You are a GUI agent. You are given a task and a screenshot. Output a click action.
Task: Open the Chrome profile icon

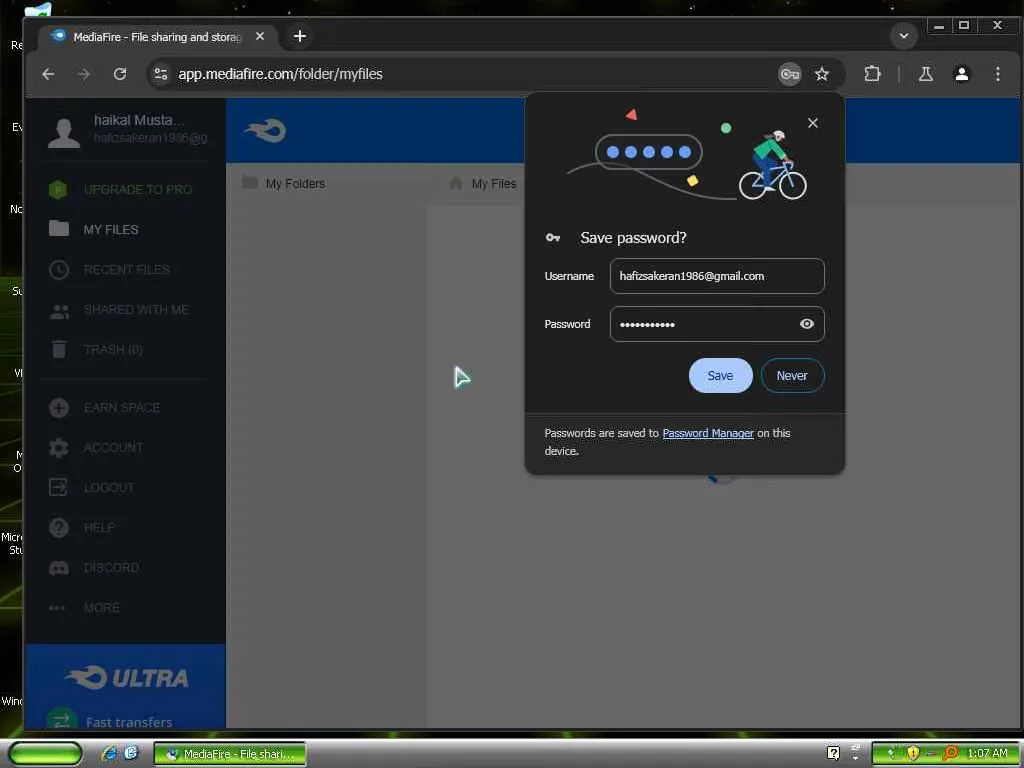click(961, 74)
